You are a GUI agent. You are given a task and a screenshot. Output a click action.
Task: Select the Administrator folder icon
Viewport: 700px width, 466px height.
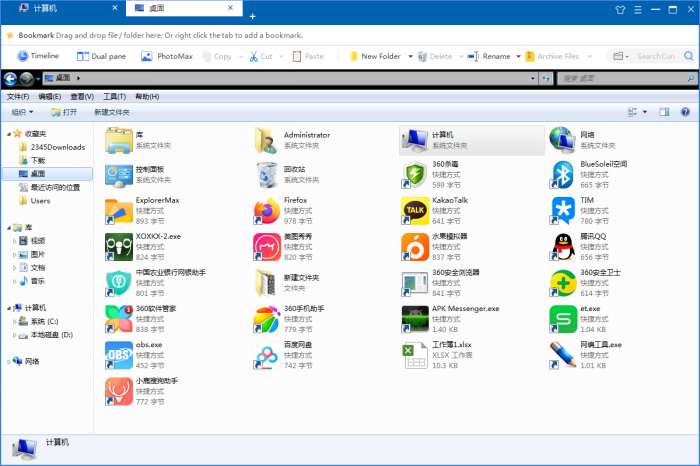pyautogui.click(x=267, y=140)
